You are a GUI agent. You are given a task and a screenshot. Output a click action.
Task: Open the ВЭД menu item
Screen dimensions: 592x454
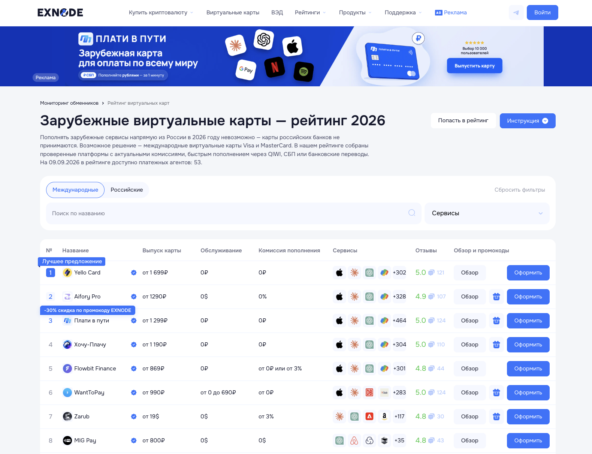pyautogui.click(x=277, y=12)
